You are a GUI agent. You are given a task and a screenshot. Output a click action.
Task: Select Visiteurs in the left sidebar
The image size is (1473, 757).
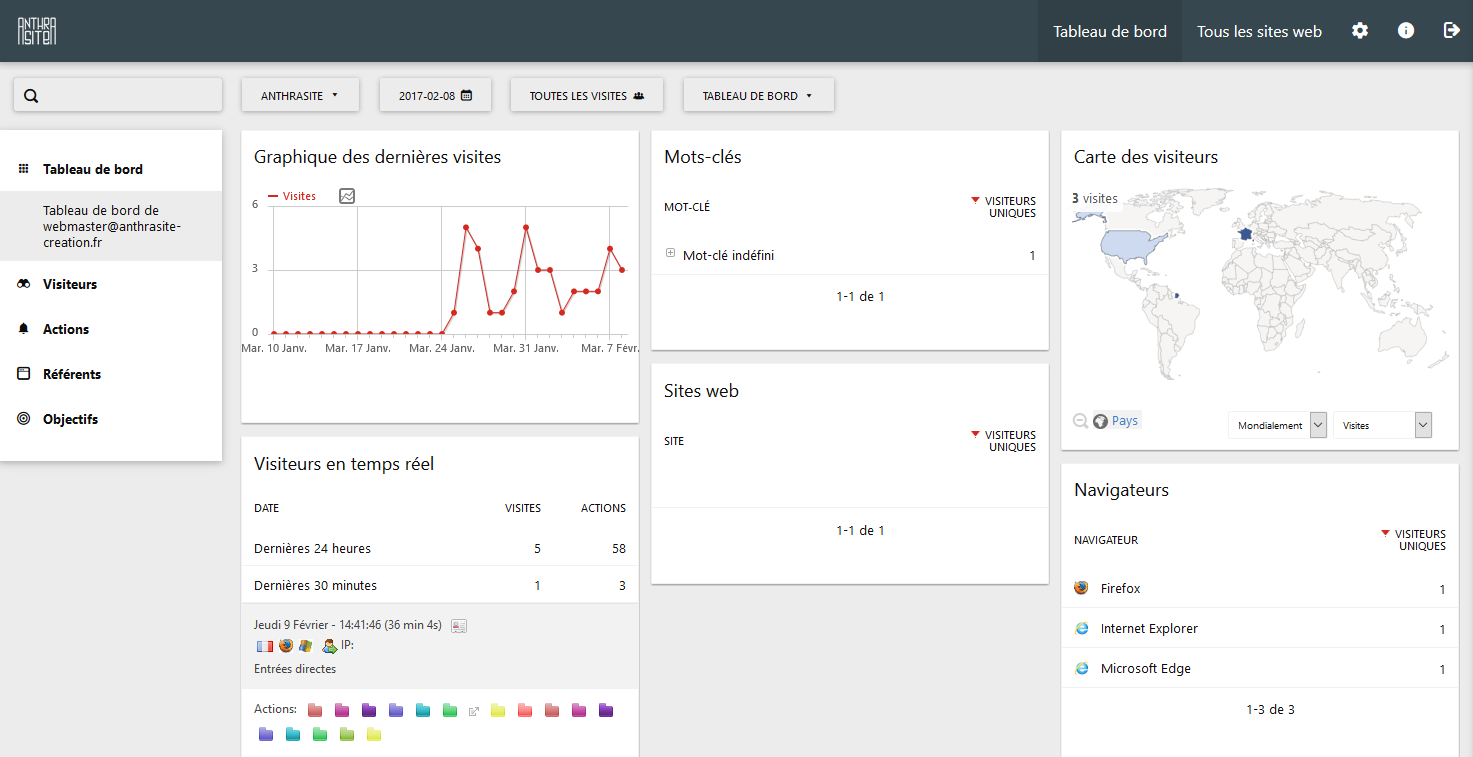point(70,284)
